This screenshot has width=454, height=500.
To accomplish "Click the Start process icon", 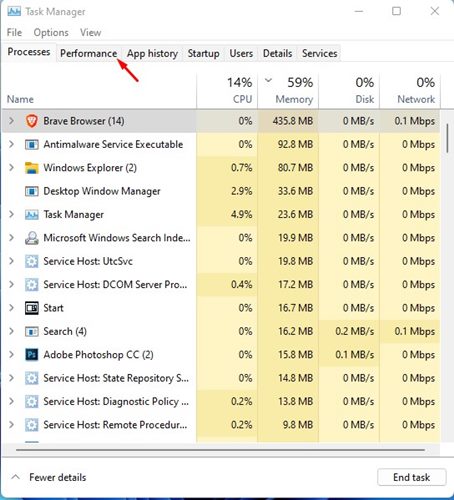I will [32, 308].
